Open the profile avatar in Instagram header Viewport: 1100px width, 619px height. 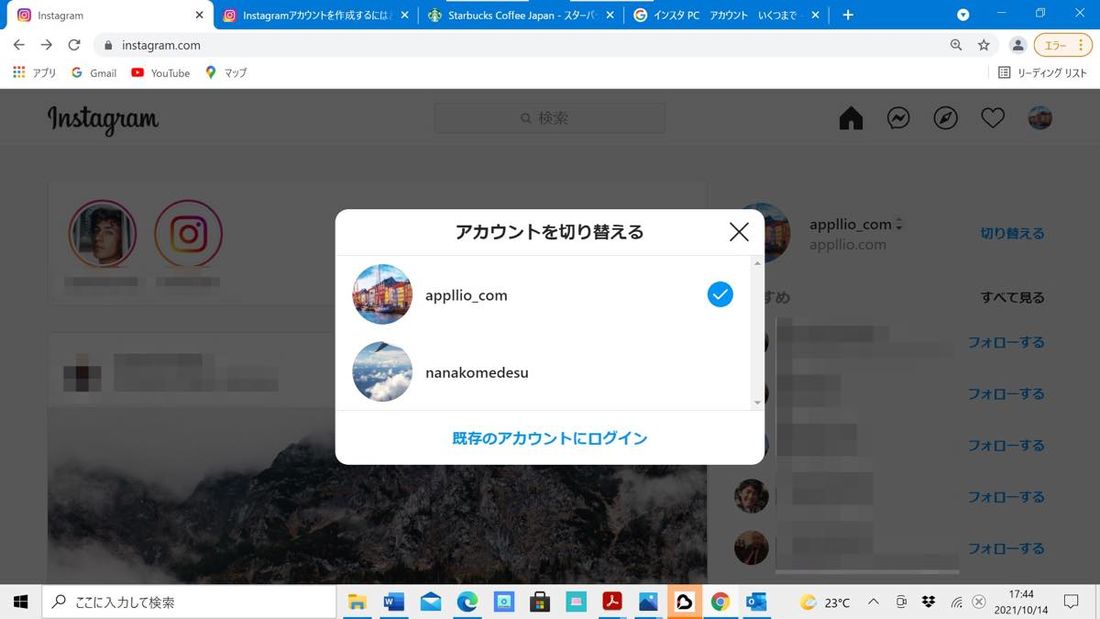1040,118
